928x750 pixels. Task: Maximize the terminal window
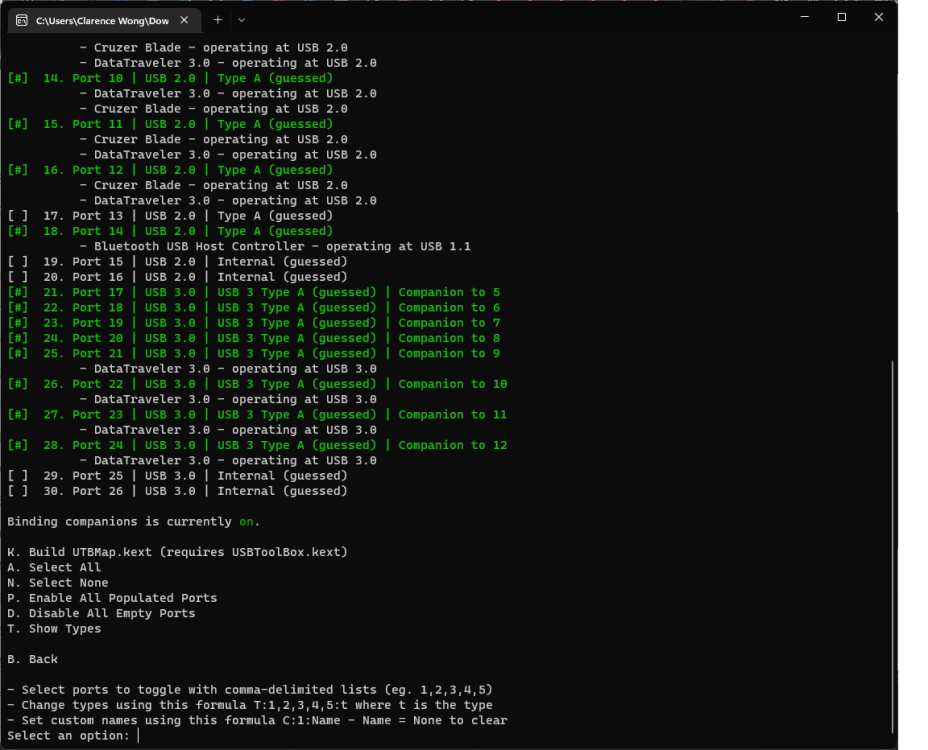pyautogui.click(x=842, y=17)
